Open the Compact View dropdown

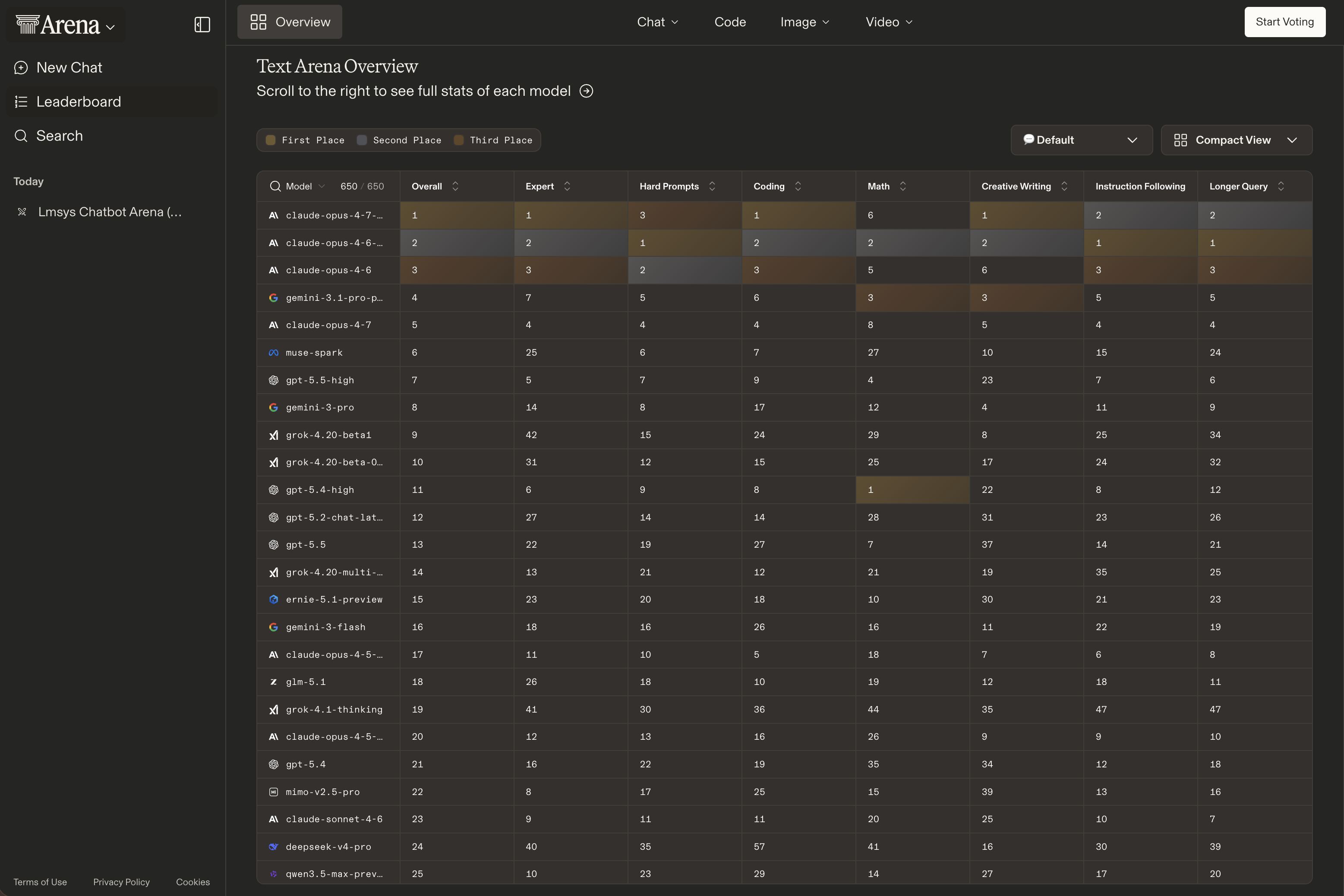coord(1237,140)
